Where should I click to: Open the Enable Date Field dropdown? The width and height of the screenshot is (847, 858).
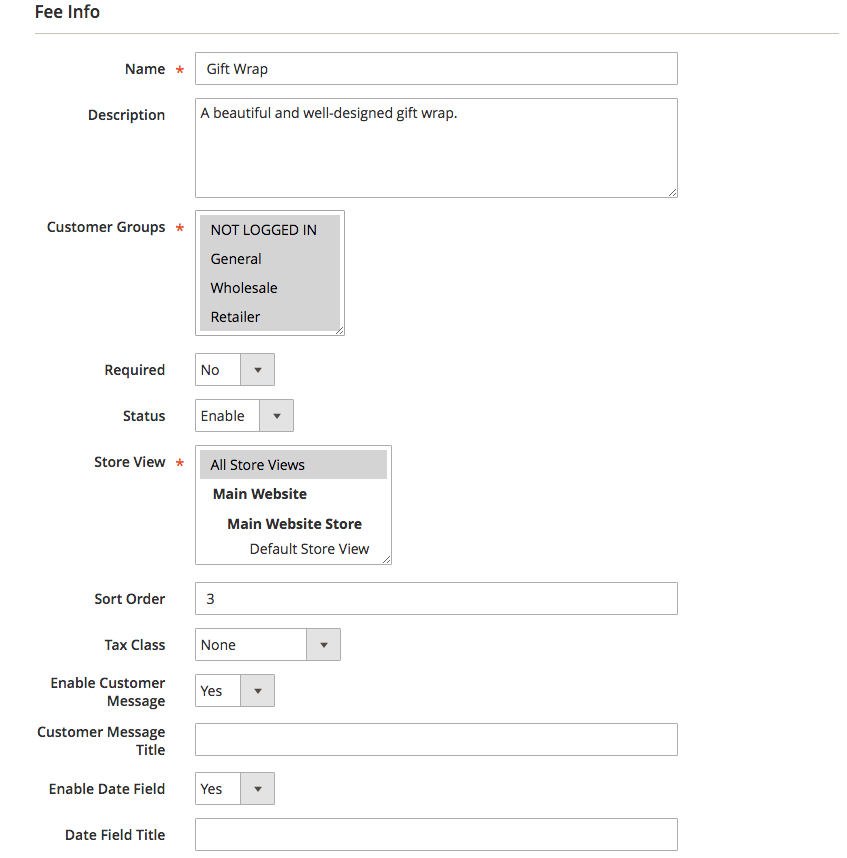pyautogui.click(x=235, y=789)
